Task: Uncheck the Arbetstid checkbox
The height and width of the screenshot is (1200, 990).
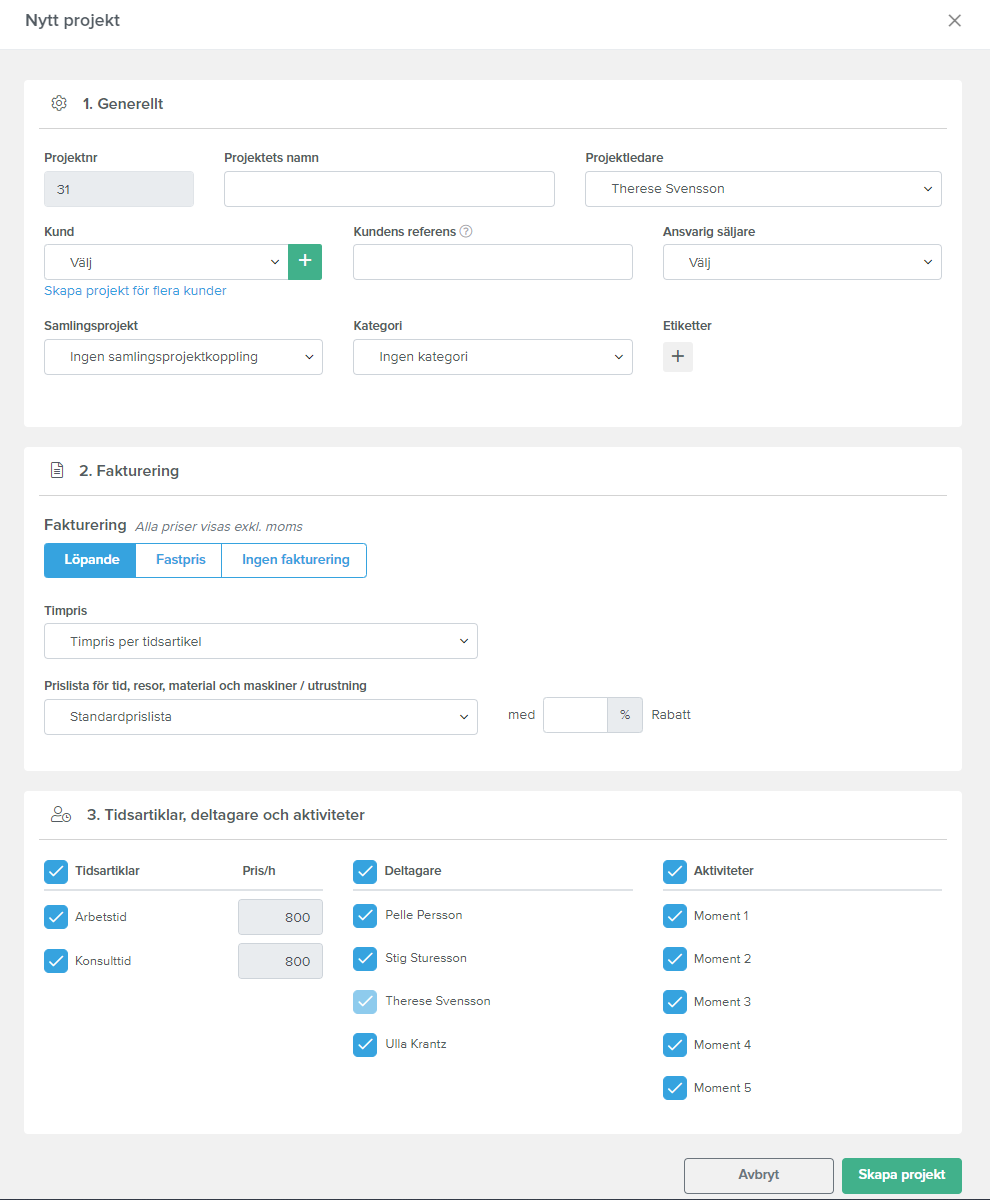Action: pyautogui.click(x=56, y=917)
